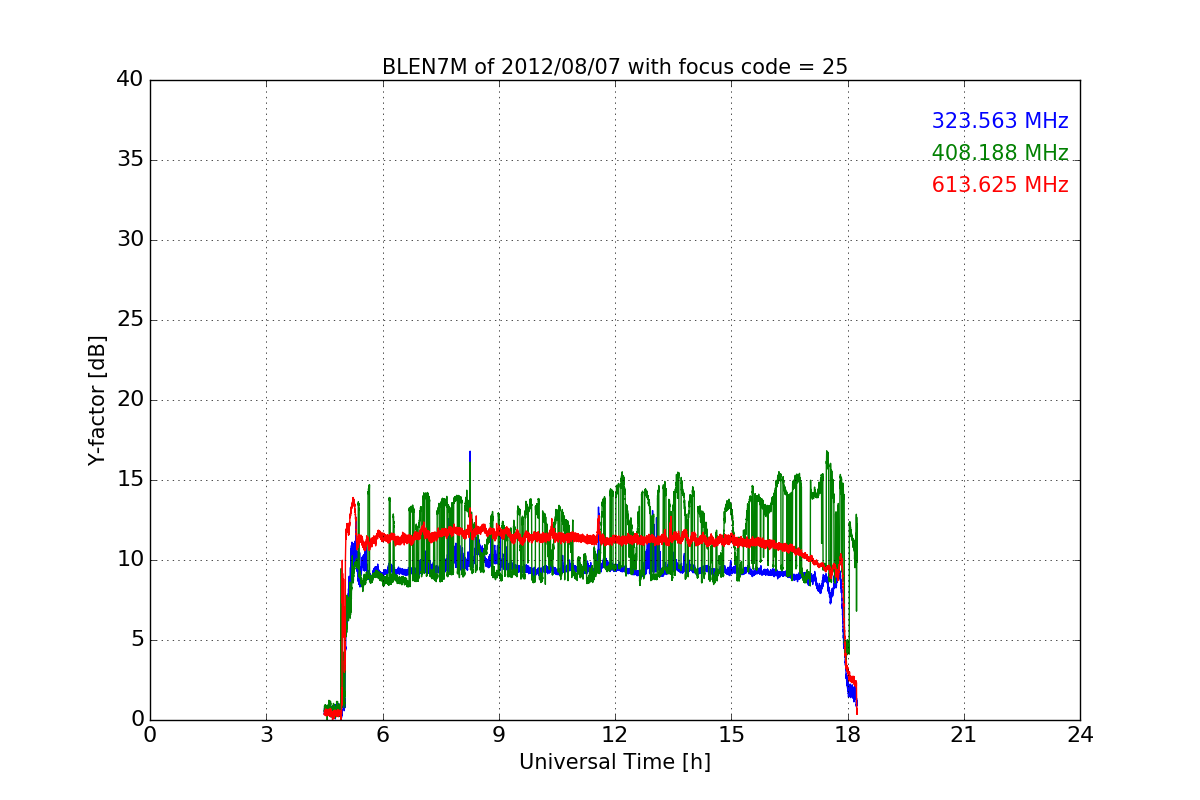
Task: Click x-axis tick label 18
Action: click(848, 735)
